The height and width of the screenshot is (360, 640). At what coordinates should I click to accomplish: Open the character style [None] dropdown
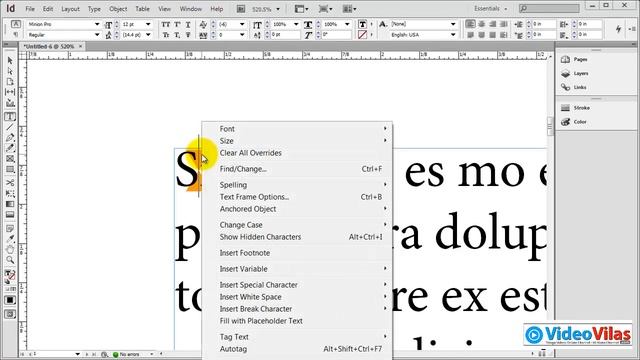pos(453,24)
